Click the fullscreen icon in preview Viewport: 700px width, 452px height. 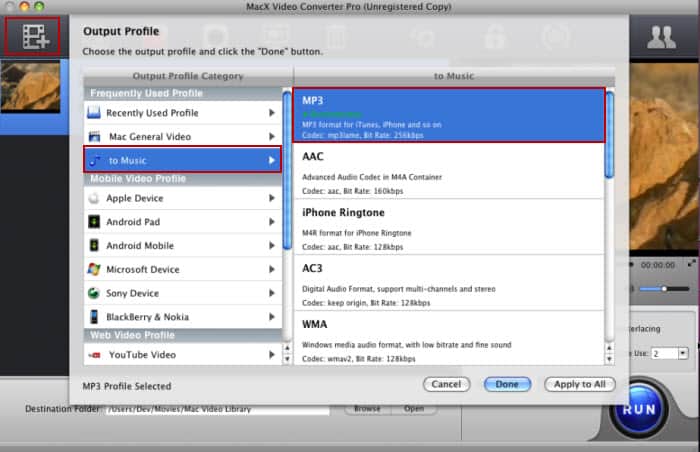pyautogui.click(x=692, y=264)
